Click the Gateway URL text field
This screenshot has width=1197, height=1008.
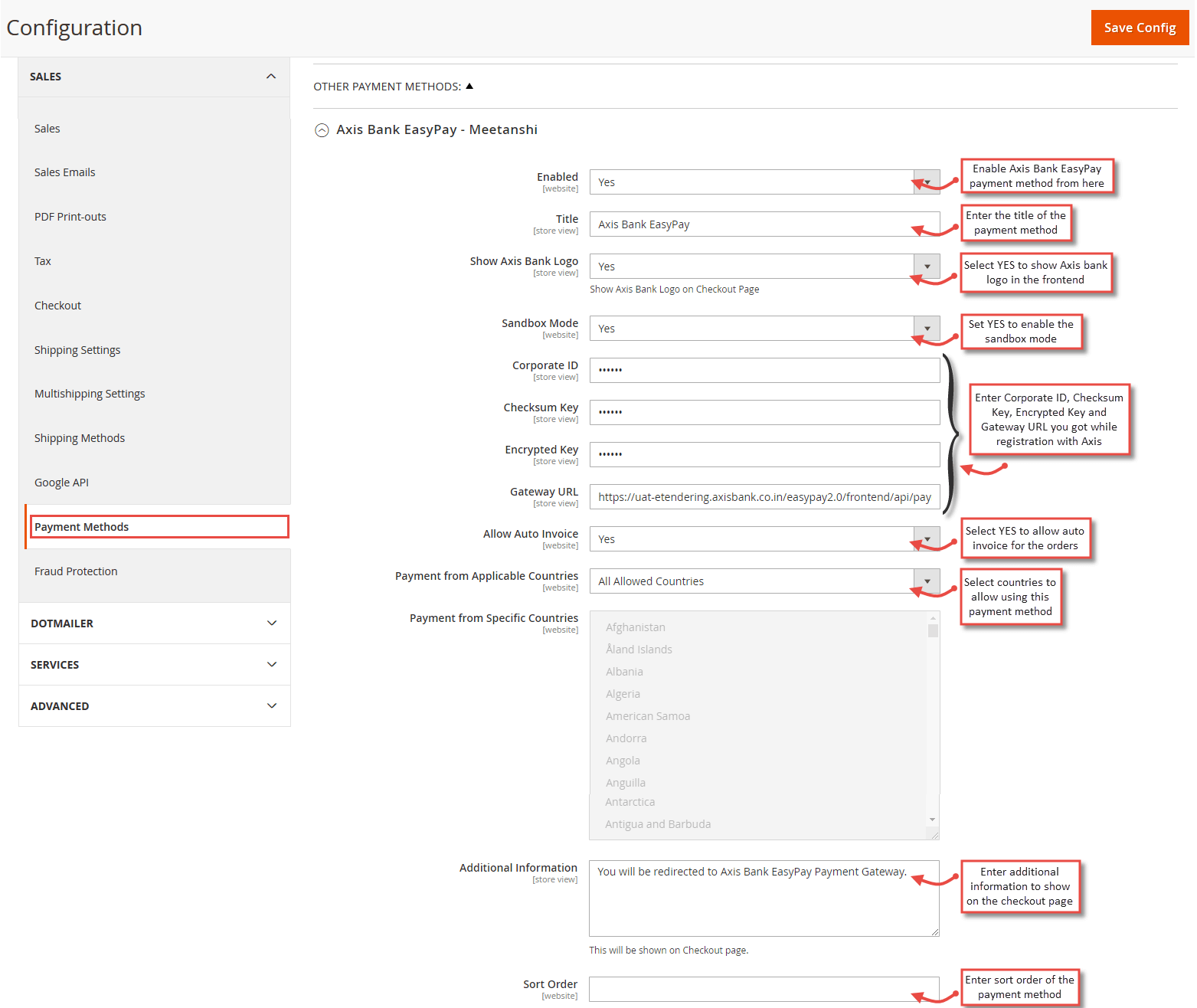(764, 496)
